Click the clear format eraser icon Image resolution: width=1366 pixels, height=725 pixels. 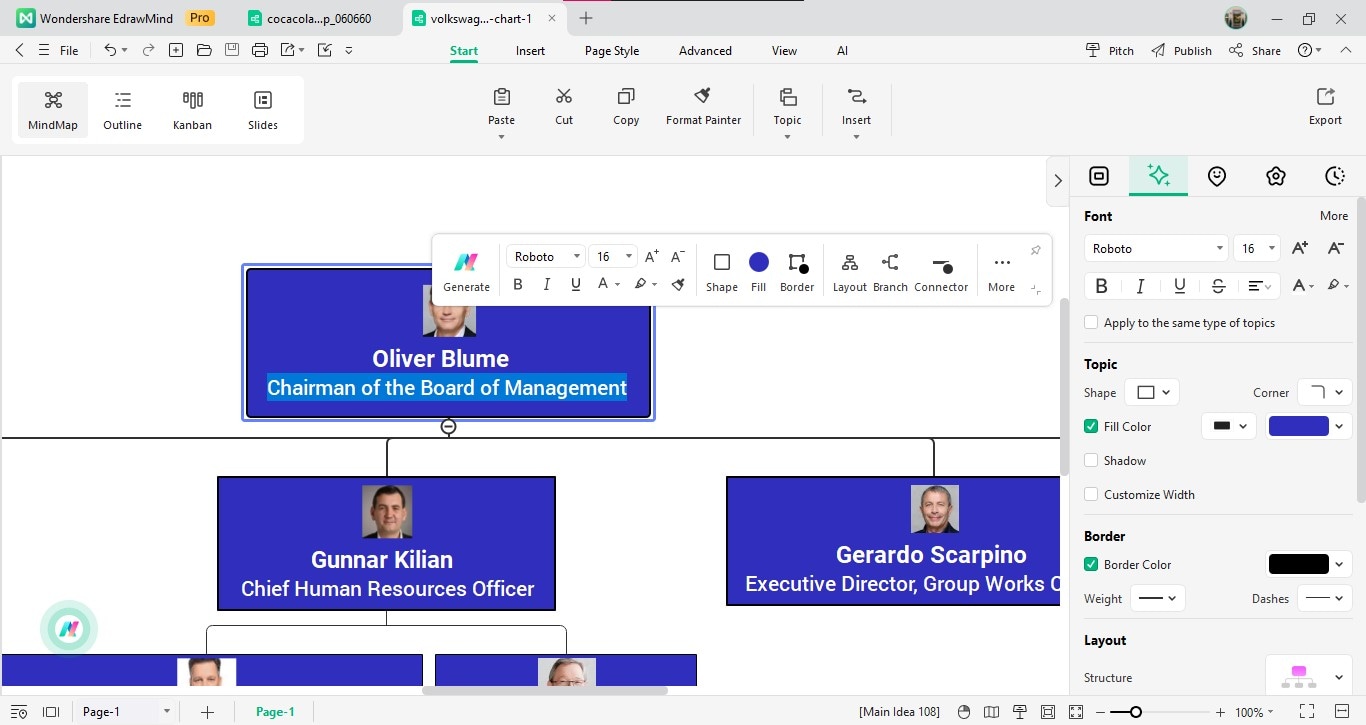pos(678,284)
